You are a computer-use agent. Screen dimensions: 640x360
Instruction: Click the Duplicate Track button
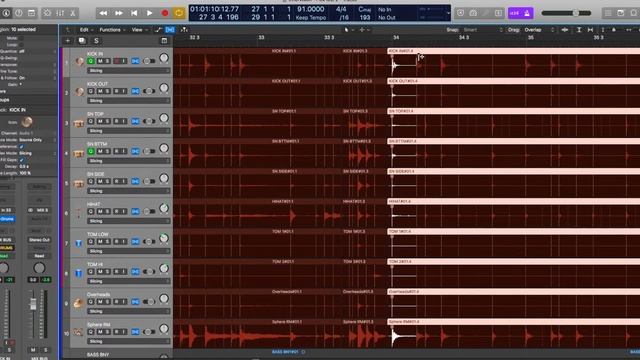pos(82,40)
